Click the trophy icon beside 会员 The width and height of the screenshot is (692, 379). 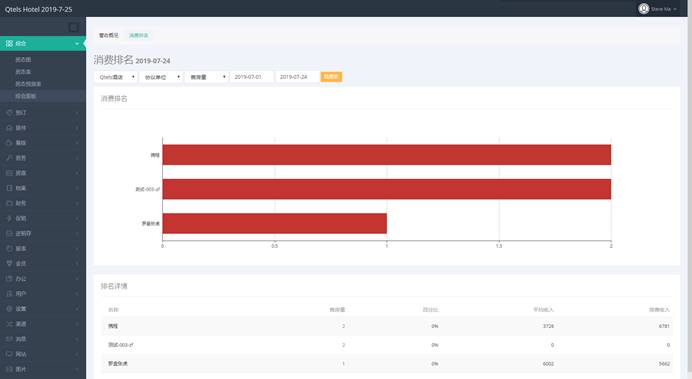coord(9,263)
